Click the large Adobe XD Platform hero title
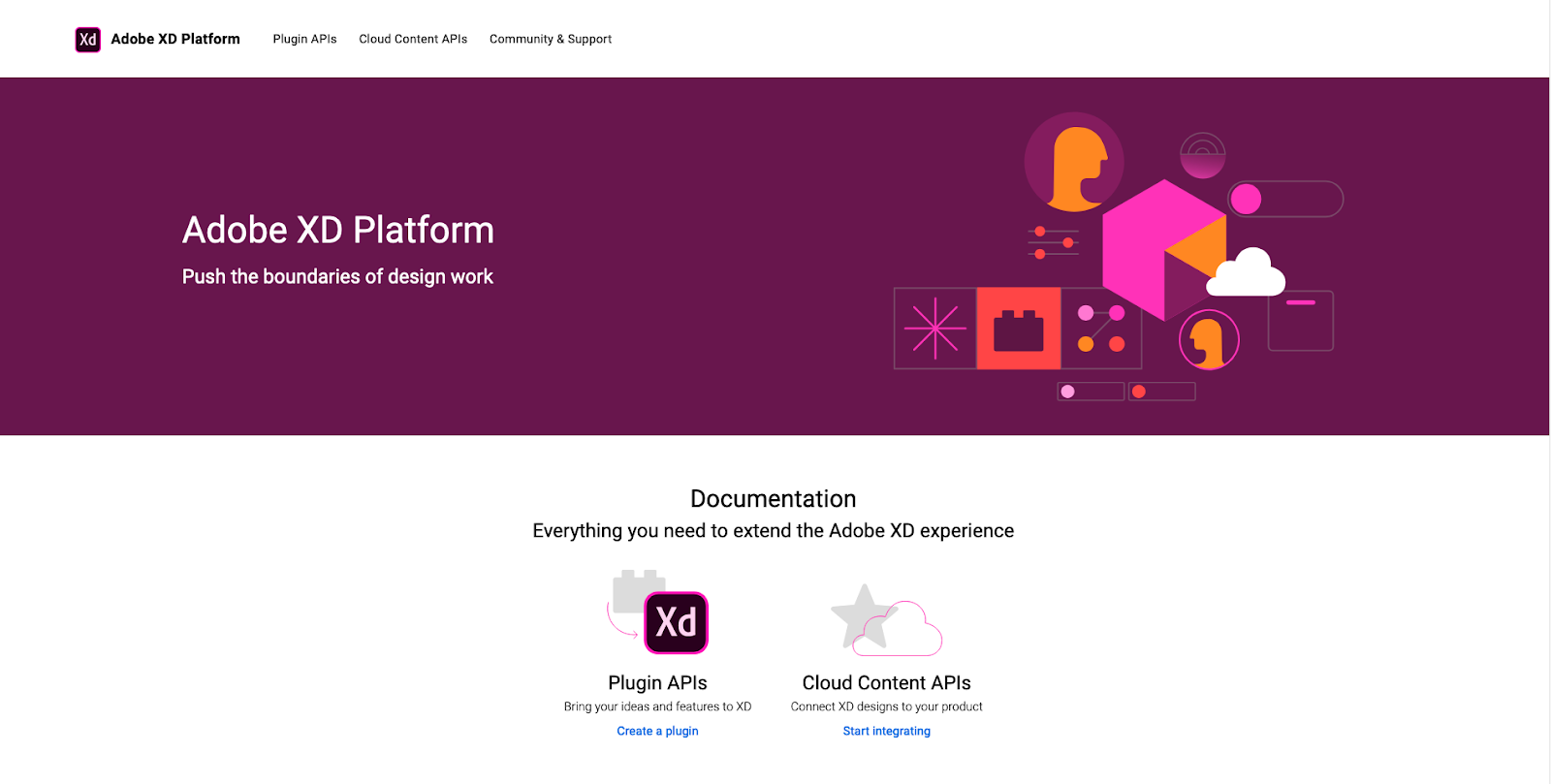 pyautogui.click(x=338, y=231)
